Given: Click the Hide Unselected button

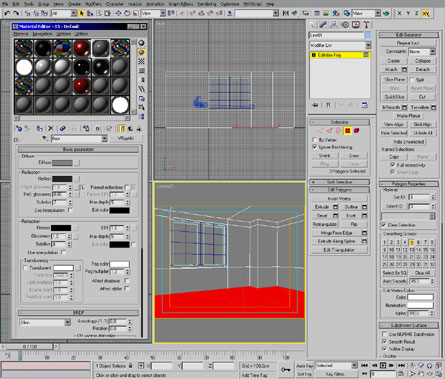Looking at the screenshot, I should point(409,142).
